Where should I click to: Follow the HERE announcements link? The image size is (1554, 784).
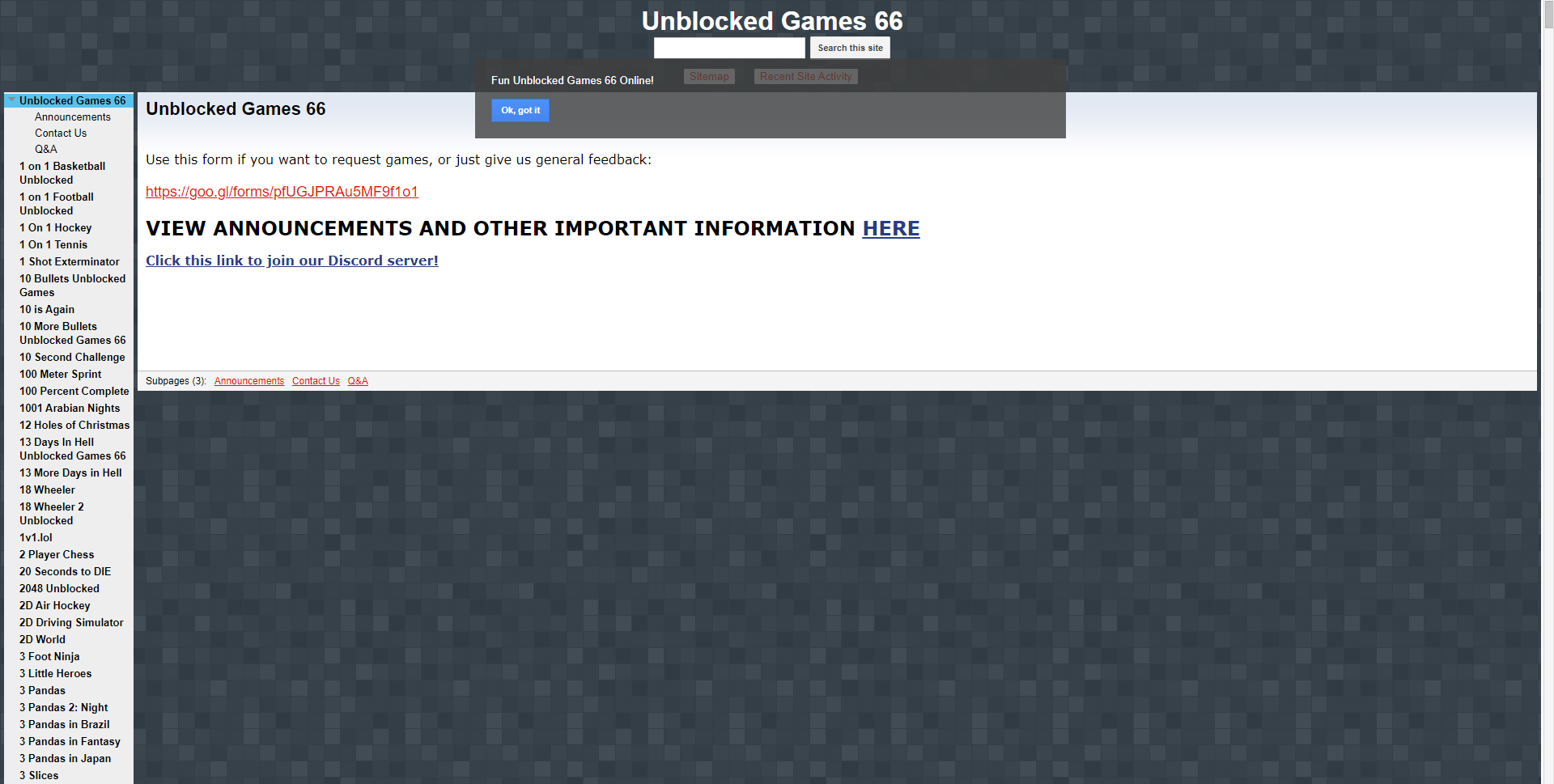coord(891,229)
